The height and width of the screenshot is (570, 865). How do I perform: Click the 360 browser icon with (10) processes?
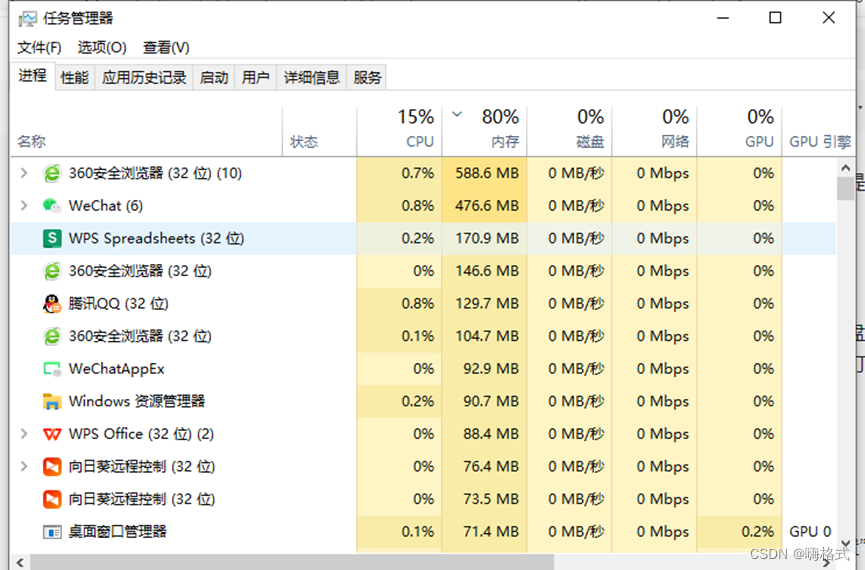52,173
